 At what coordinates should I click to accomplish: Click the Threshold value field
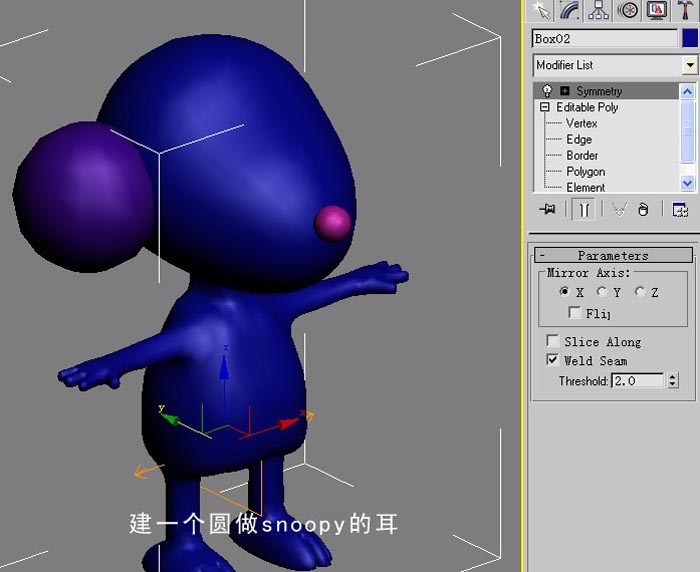(637, 380)
